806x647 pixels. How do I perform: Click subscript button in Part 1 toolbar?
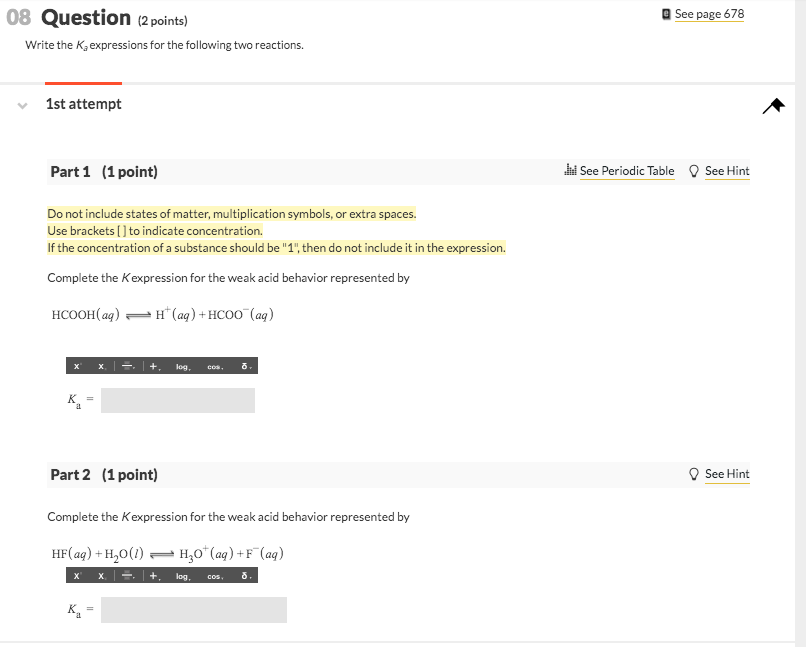tap(102, 366)
